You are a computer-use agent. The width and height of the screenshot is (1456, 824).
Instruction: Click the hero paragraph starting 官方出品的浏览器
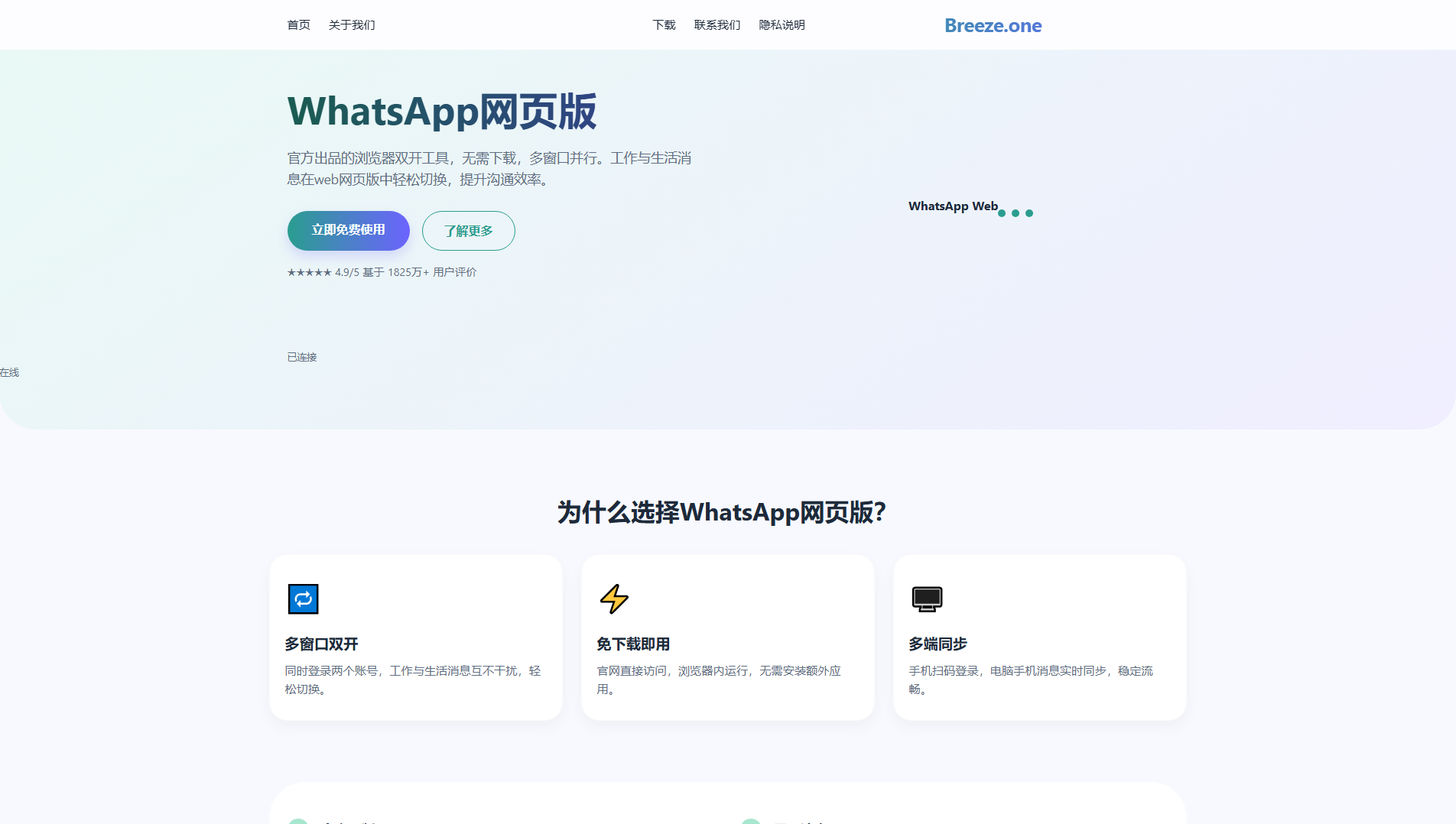pos(489,169)
